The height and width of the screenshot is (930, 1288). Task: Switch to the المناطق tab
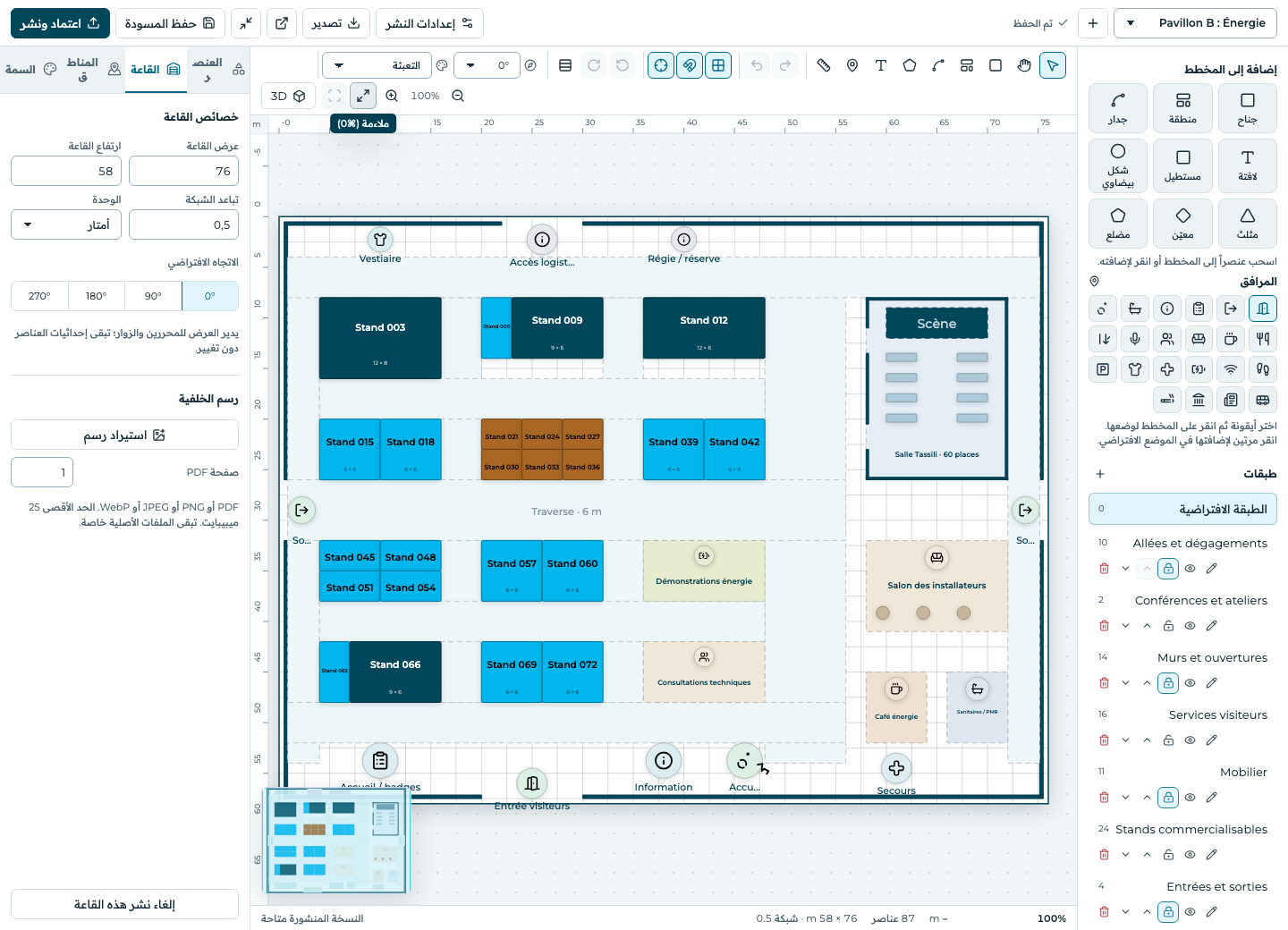[x=94, y=69]
